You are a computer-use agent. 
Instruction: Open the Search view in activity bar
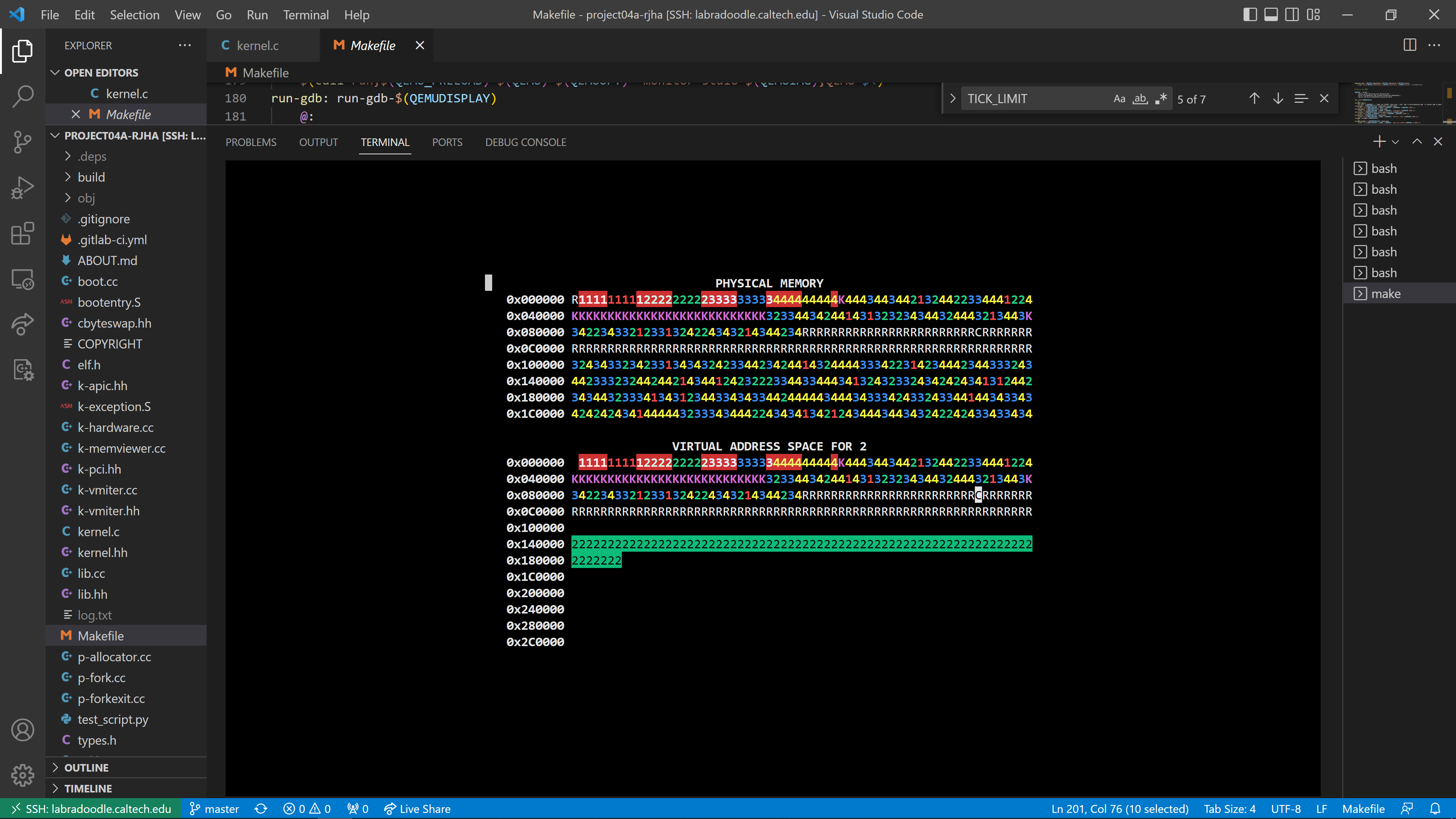click(x=23, y=96)
